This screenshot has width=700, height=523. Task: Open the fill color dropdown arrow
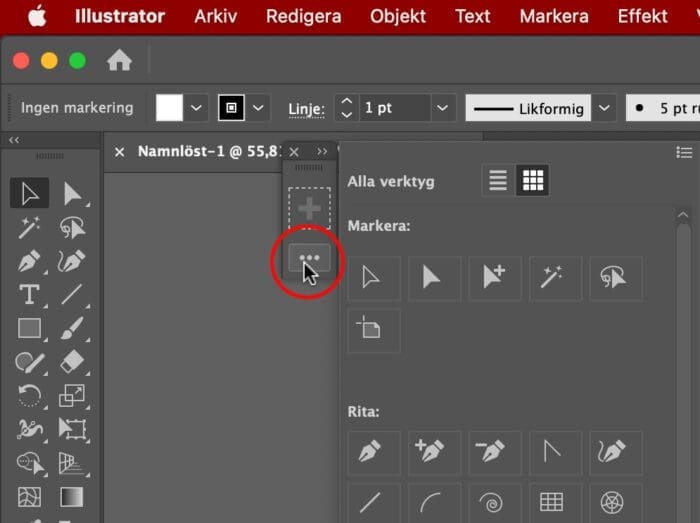[x=196, y=108]
